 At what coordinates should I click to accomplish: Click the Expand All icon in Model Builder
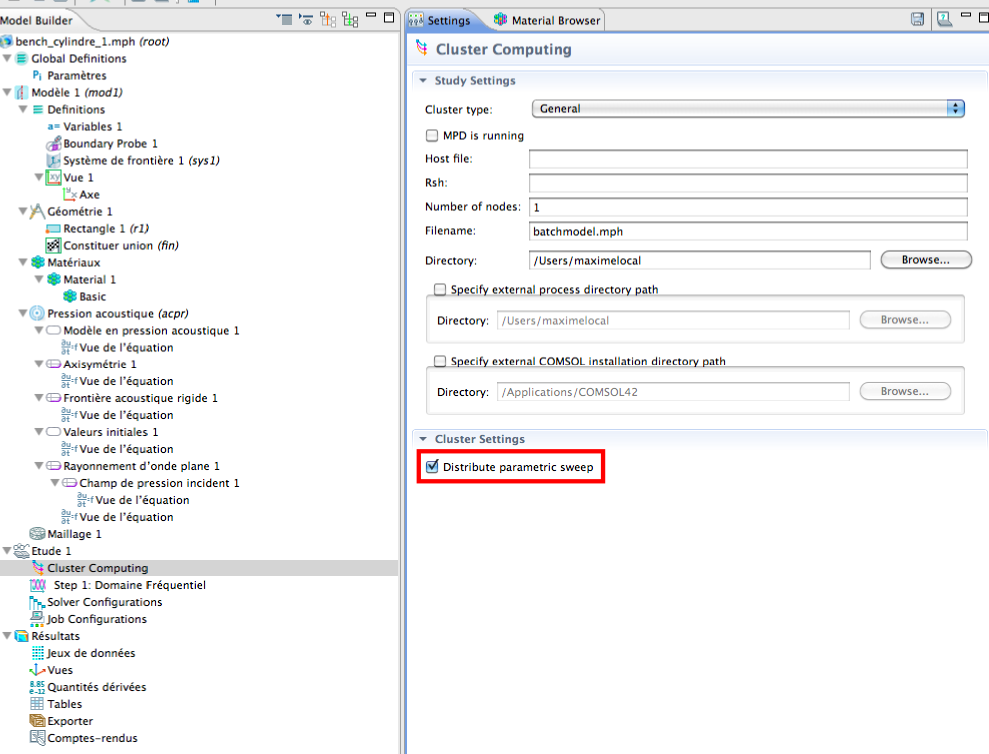(x=350, y=19)
